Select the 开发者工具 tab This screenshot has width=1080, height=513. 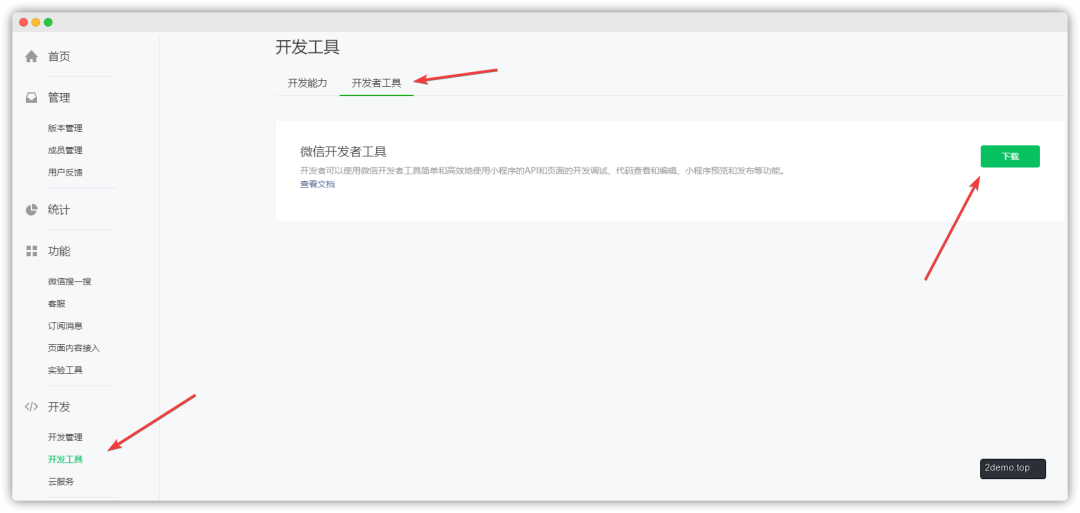(x=376, y=83)
